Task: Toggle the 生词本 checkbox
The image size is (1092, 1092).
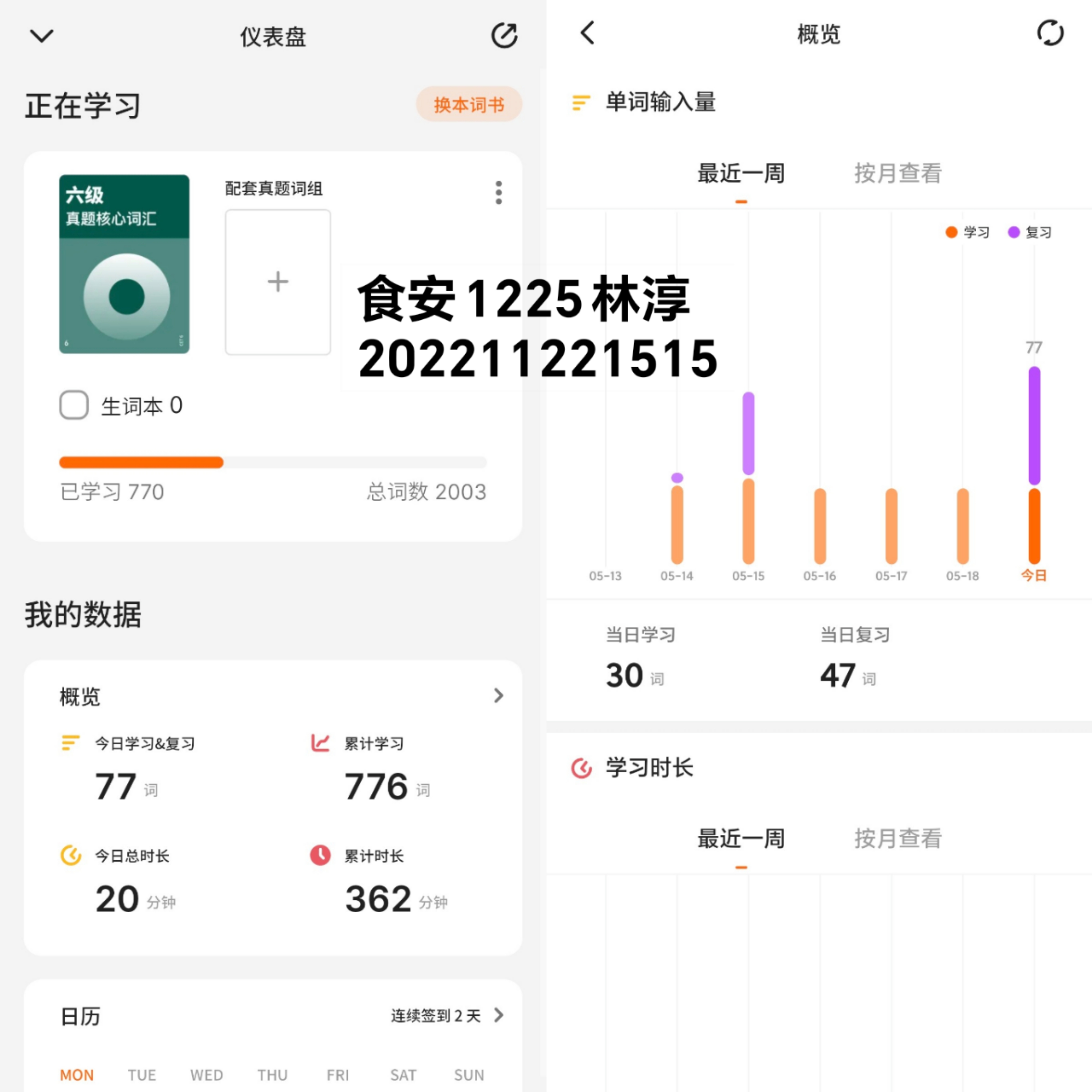Action: [74, 405]
